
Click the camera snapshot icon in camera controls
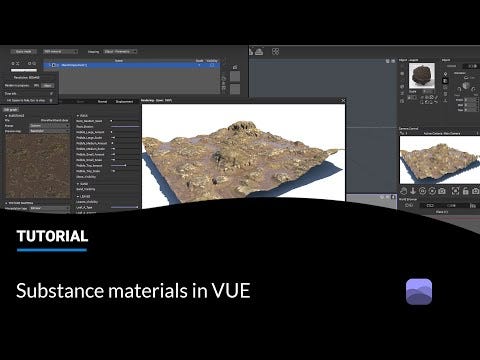click(x=442, y=191)
